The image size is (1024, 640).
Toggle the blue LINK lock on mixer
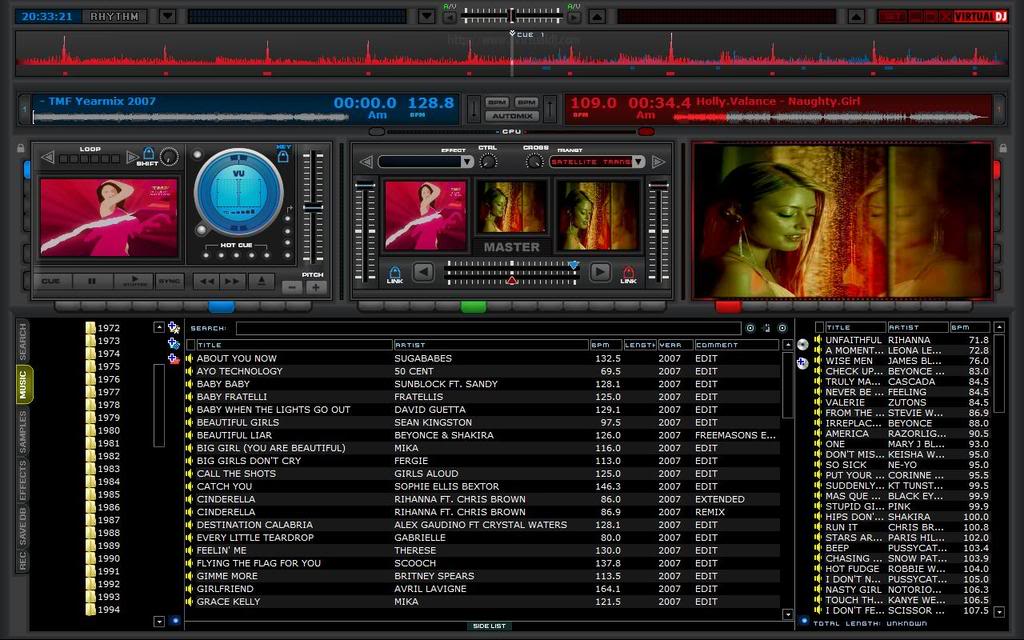(x=394, y=273)
